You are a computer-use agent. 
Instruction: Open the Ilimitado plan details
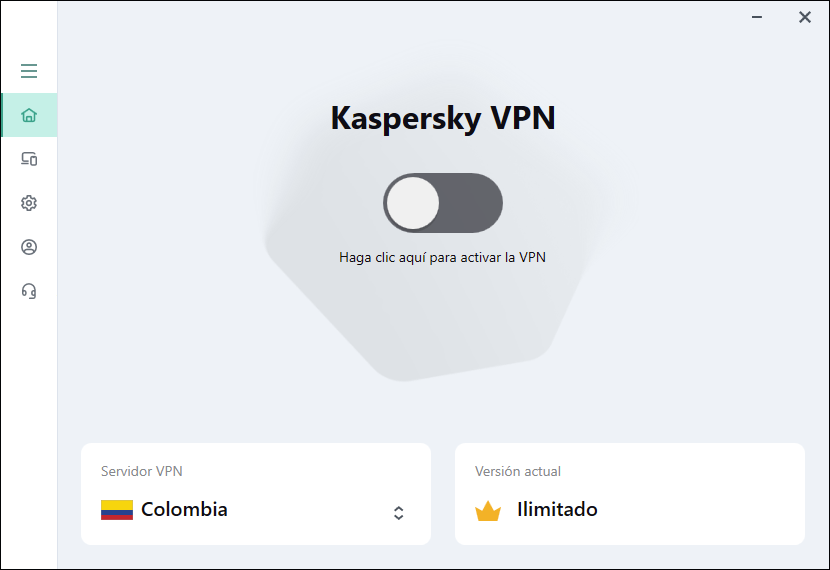(x=557, y=509)
